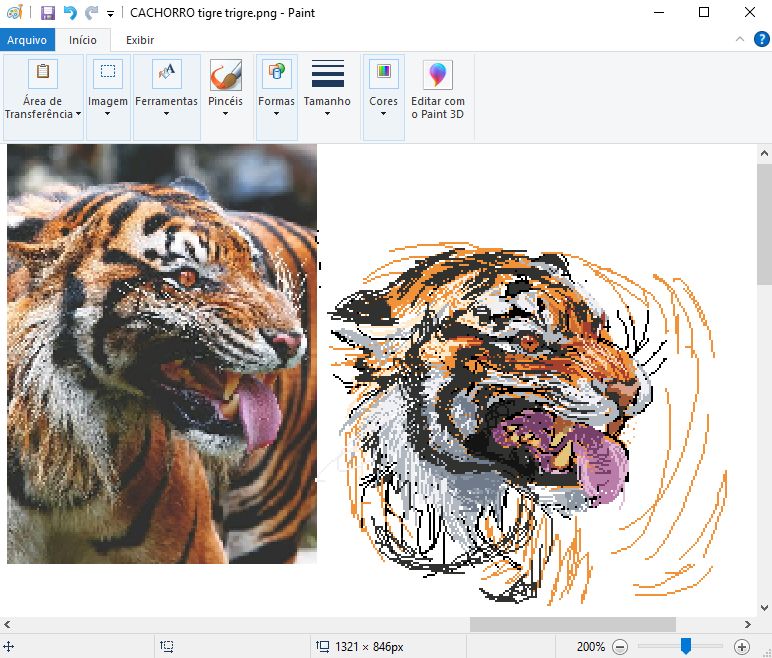Click the zoom slider handle
This screenshot has height=658, width=772.
(686, 647)
